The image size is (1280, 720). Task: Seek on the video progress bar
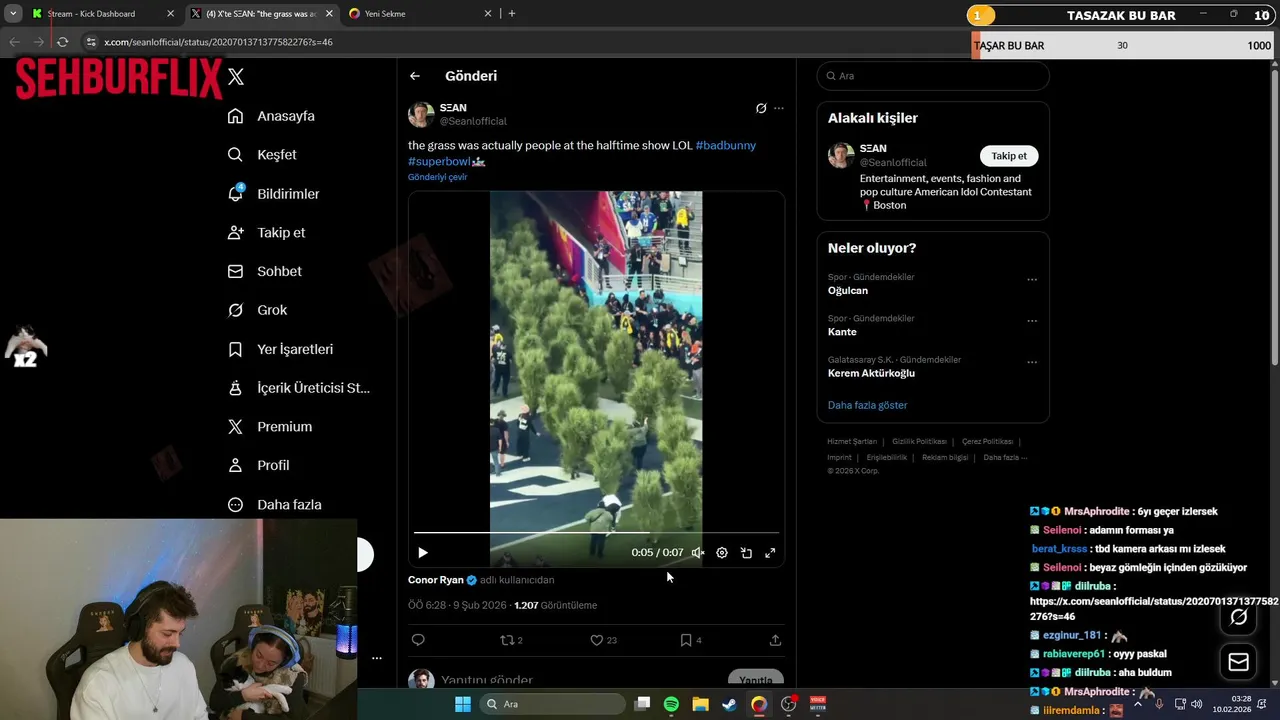pyautogui.click(x=596, y=533)
